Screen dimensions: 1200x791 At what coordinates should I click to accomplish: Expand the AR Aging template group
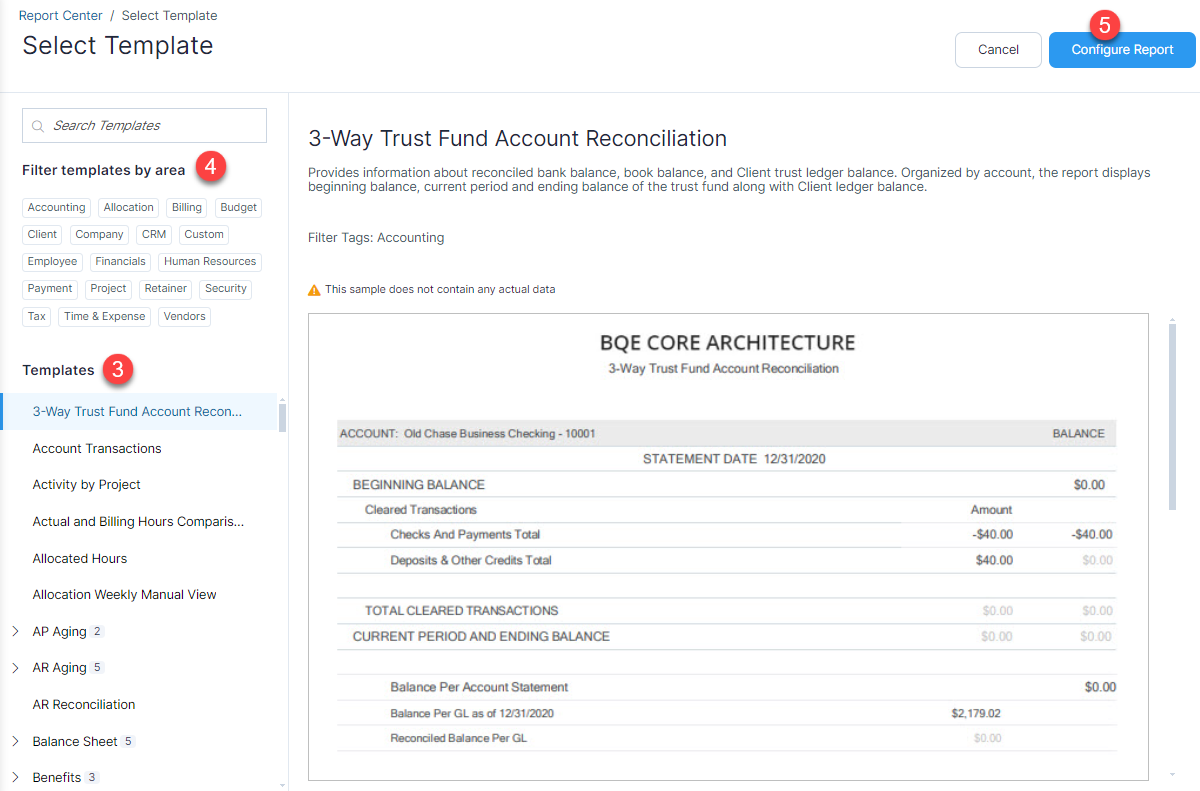(15, 667)
